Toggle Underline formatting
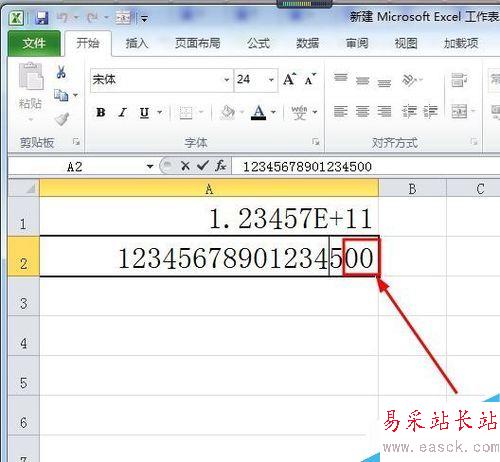This screenshot has height=462, width=500. [x=144, y=112]
